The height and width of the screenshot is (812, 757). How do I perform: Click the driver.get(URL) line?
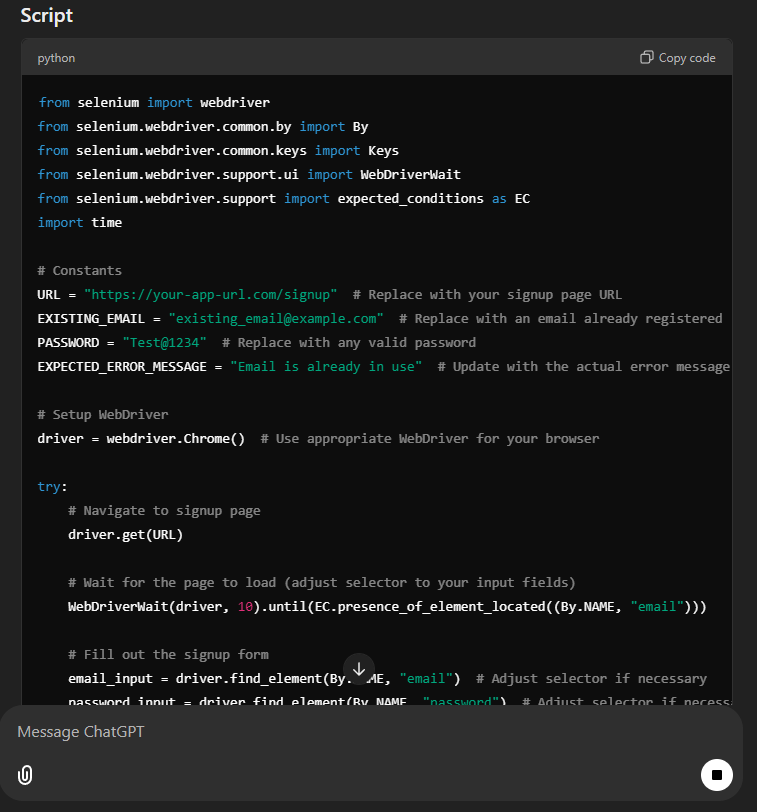point(125,535)
